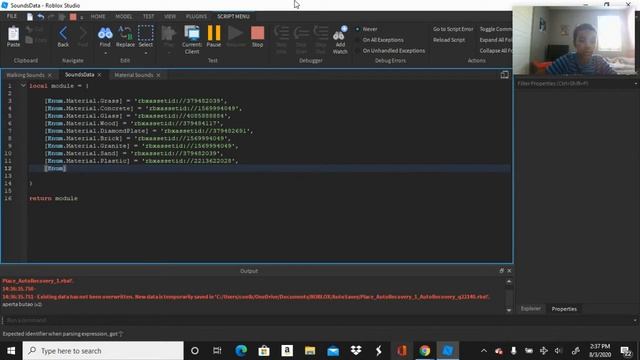Viewport: 640px width, 360px height.
Task: Click the small red stop icon in quick-access bar
Action: click(73, 17)
